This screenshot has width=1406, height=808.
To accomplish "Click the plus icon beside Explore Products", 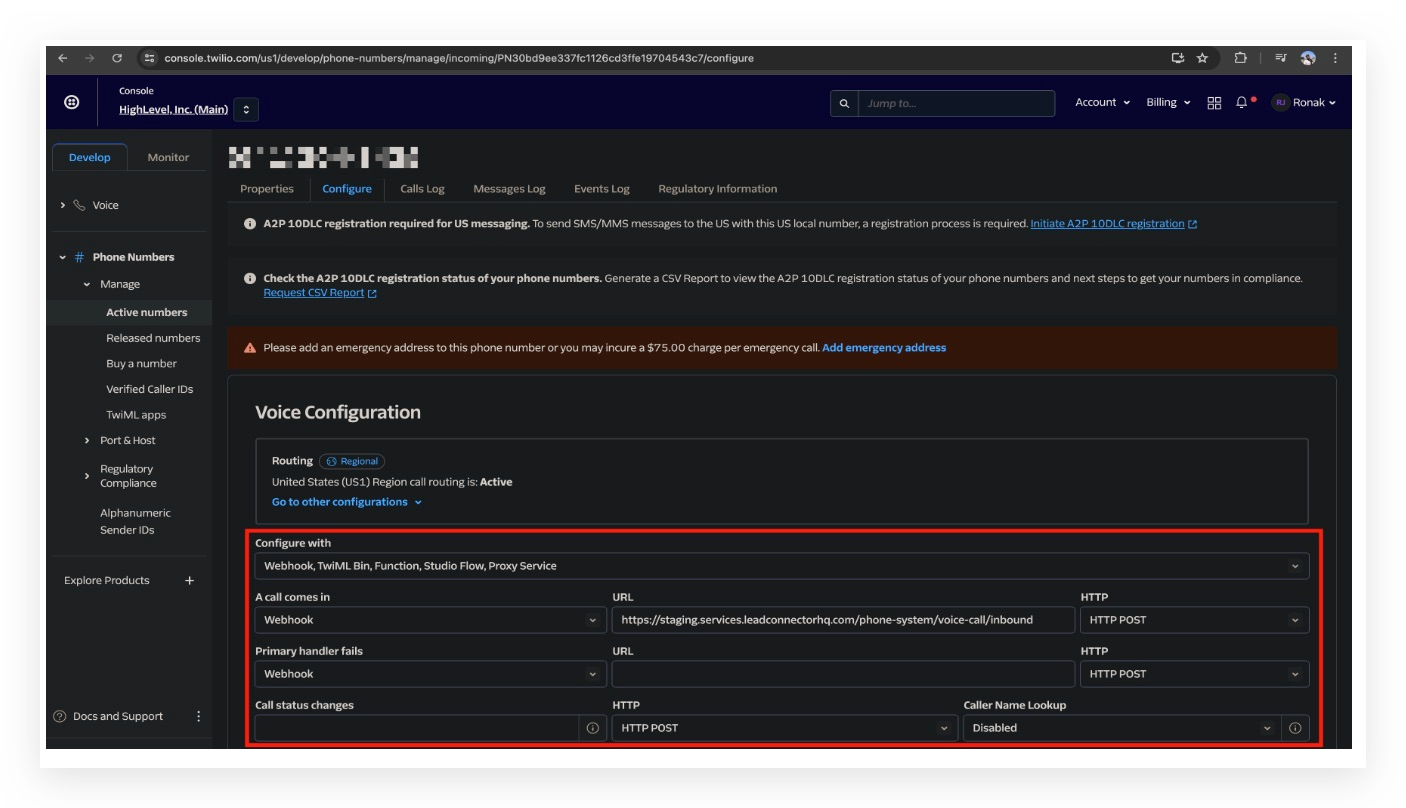I will tap(189, 580).
